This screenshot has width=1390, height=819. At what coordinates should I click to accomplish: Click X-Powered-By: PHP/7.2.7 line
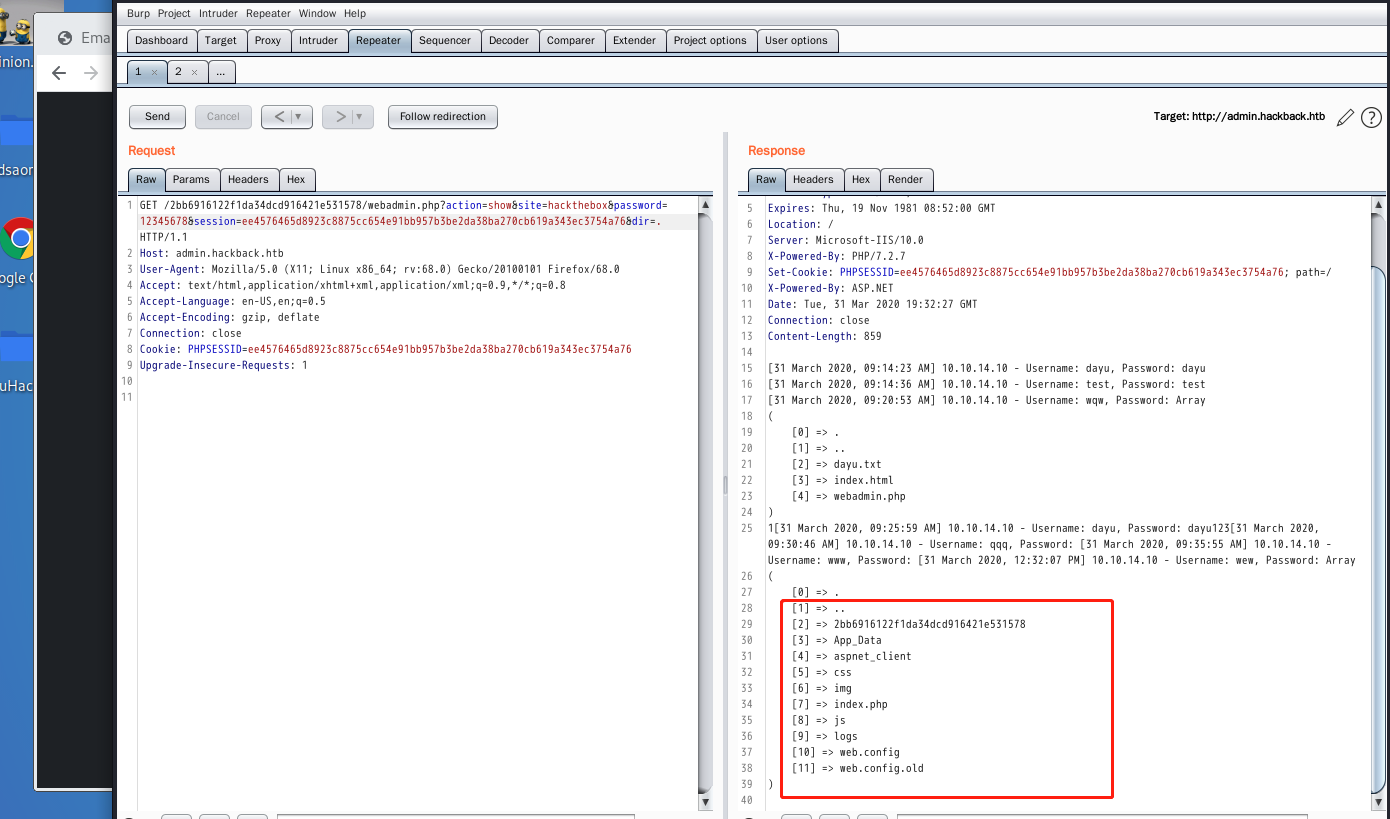tap(837, 256)
